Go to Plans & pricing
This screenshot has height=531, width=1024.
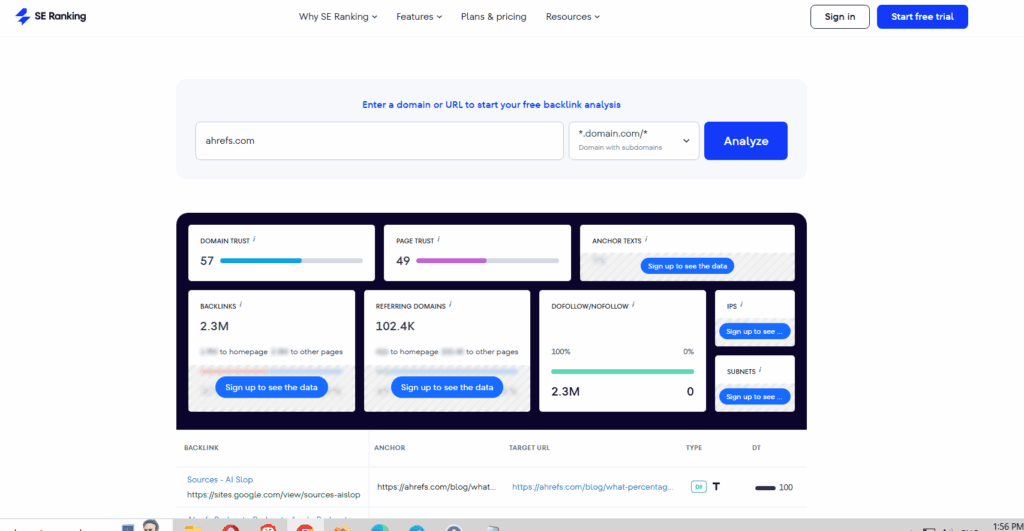coord(493,17)
